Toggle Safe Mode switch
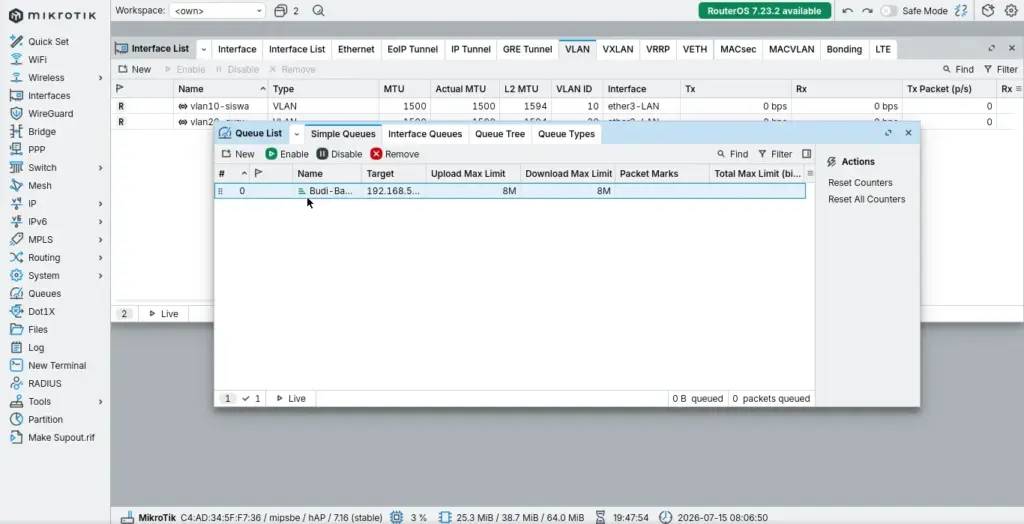Viewport: 1024px width, 524px height. click(889, 10)
